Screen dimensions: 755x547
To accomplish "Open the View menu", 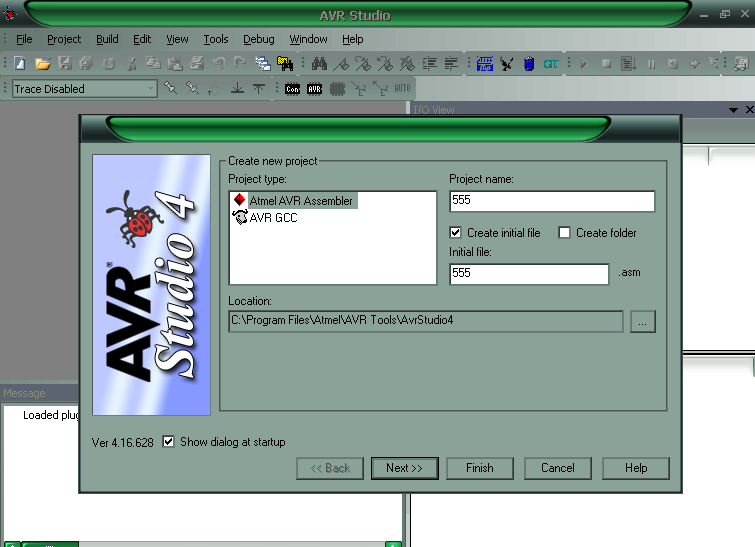I will tap(177, 39).
